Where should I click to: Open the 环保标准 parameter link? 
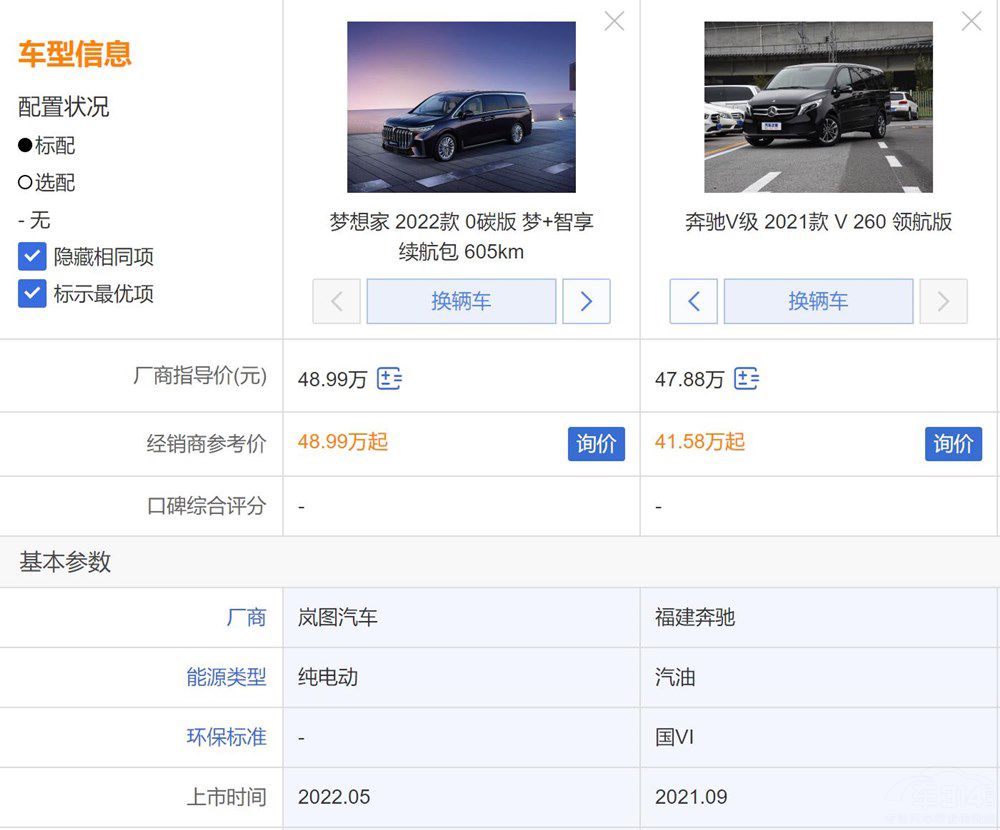(226, 737)
